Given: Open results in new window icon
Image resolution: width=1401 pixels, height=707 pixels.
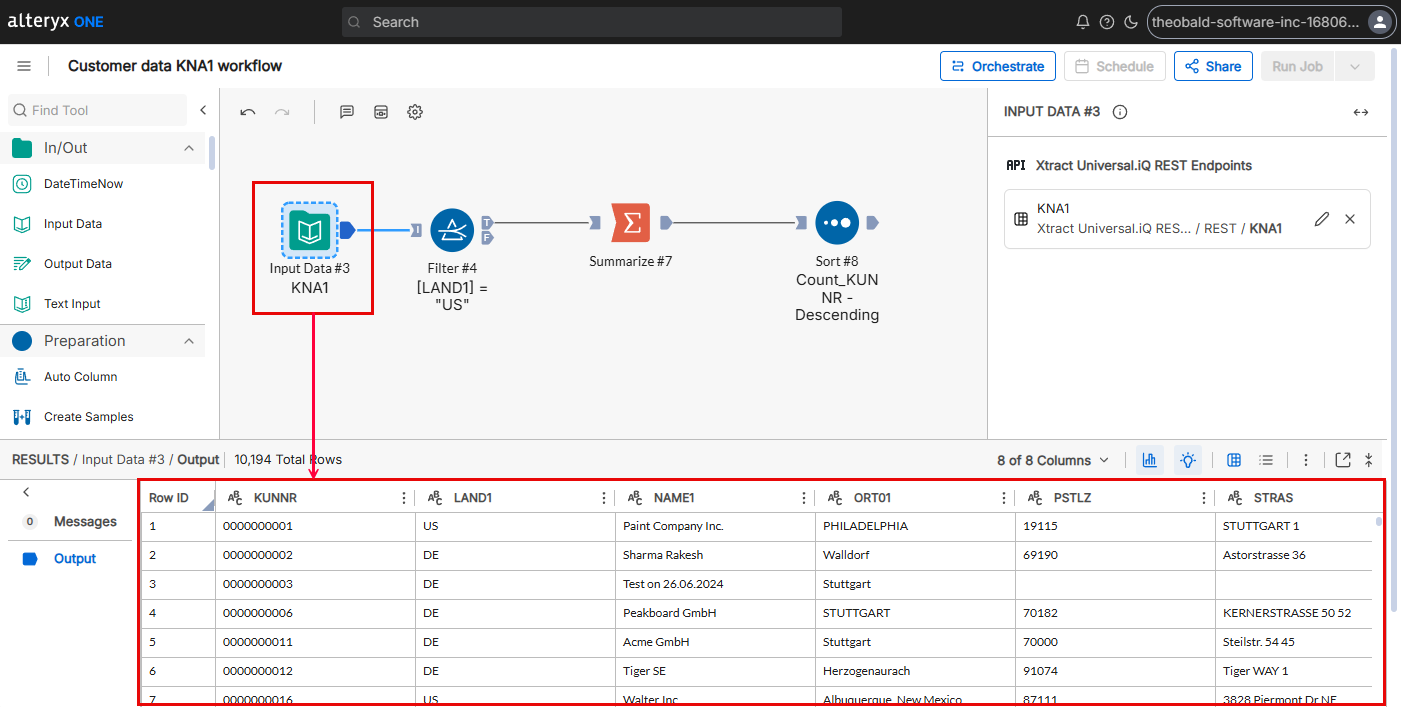Looking at the screenshot, I should (x=1343, y=460).
